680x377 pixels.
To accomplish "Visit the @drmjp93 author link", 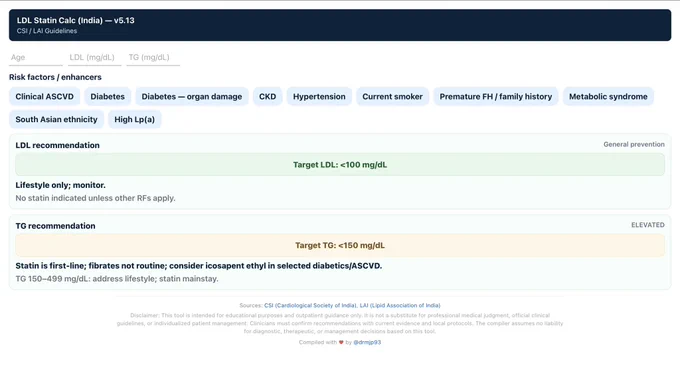I will pyautogui.click(x=367, y=342).
